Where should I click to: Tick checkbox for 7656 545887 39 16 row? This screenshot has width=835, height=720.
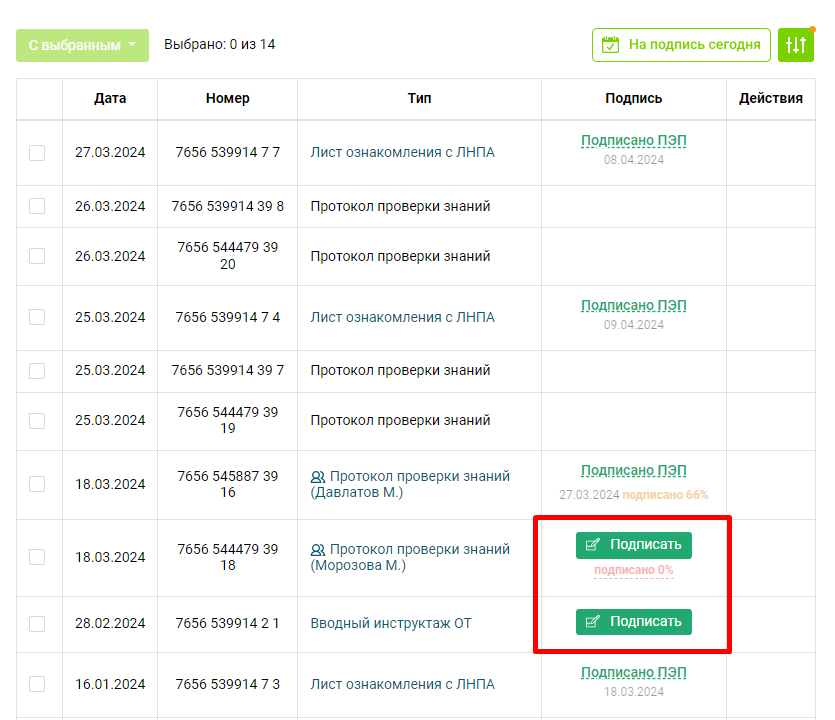37,484
